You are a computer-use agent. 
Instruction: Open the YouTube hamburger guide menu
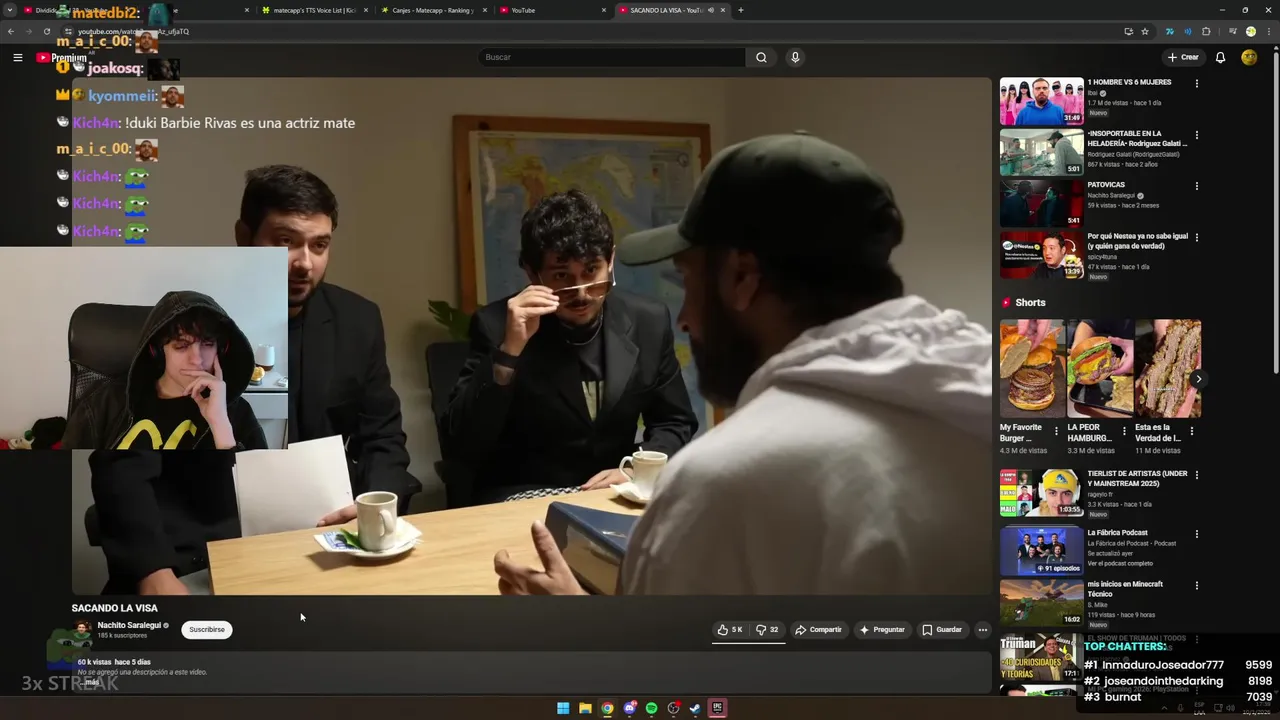tap(17, 57)
